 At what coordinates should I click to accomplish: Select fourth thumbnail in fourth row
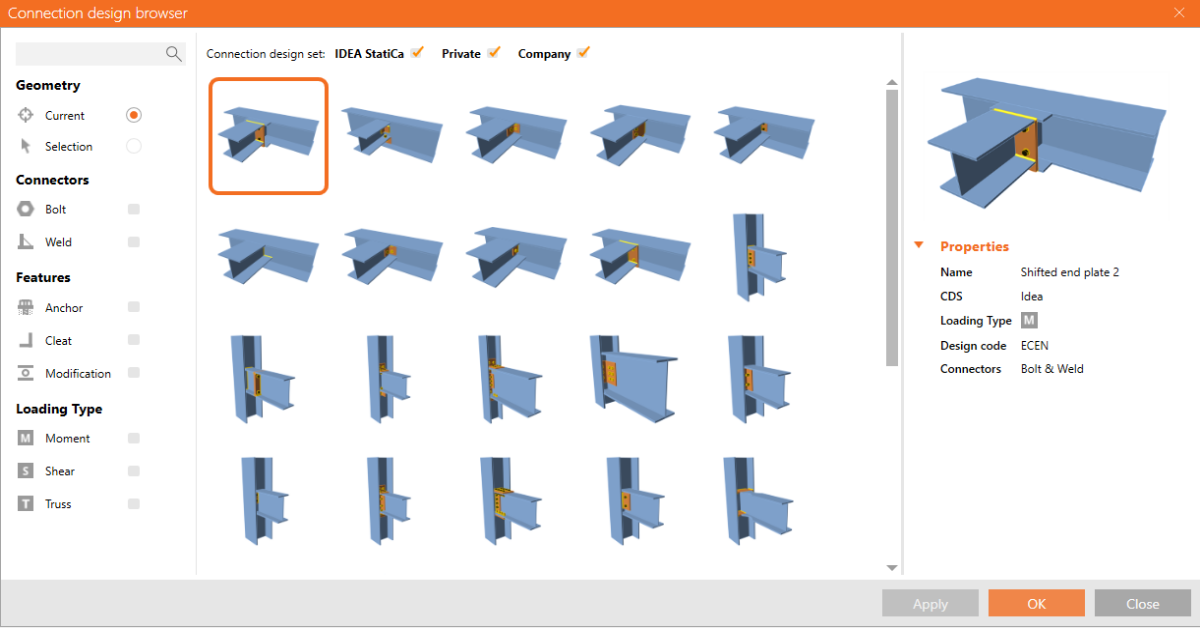637,500
